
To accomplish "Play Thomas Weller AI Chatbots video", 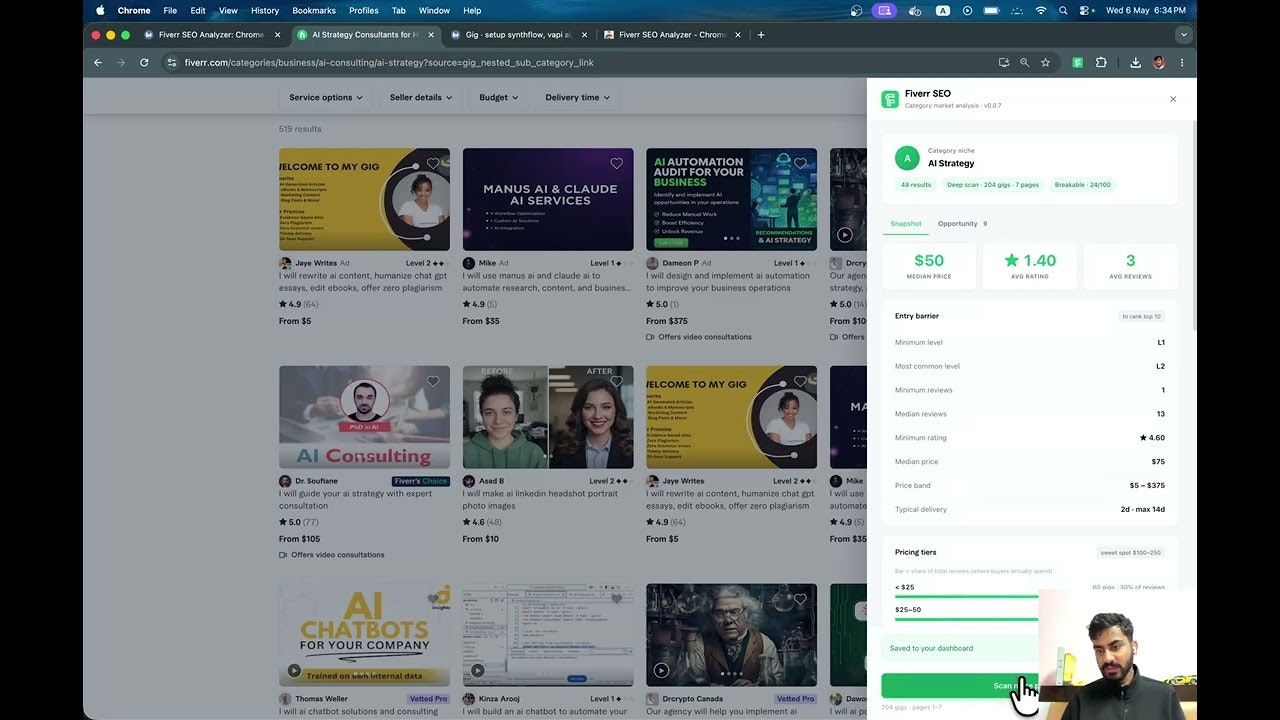I will 294,670.
